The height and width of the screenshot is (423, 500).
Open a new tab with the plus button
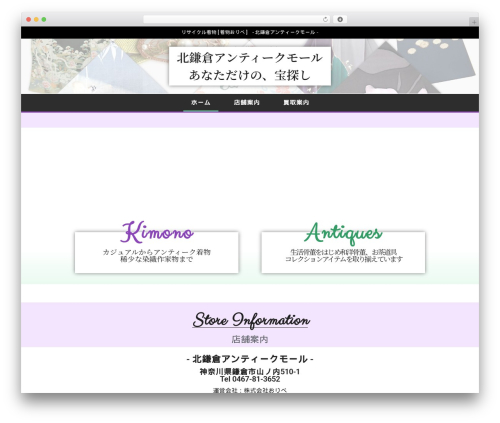(474, 22)
